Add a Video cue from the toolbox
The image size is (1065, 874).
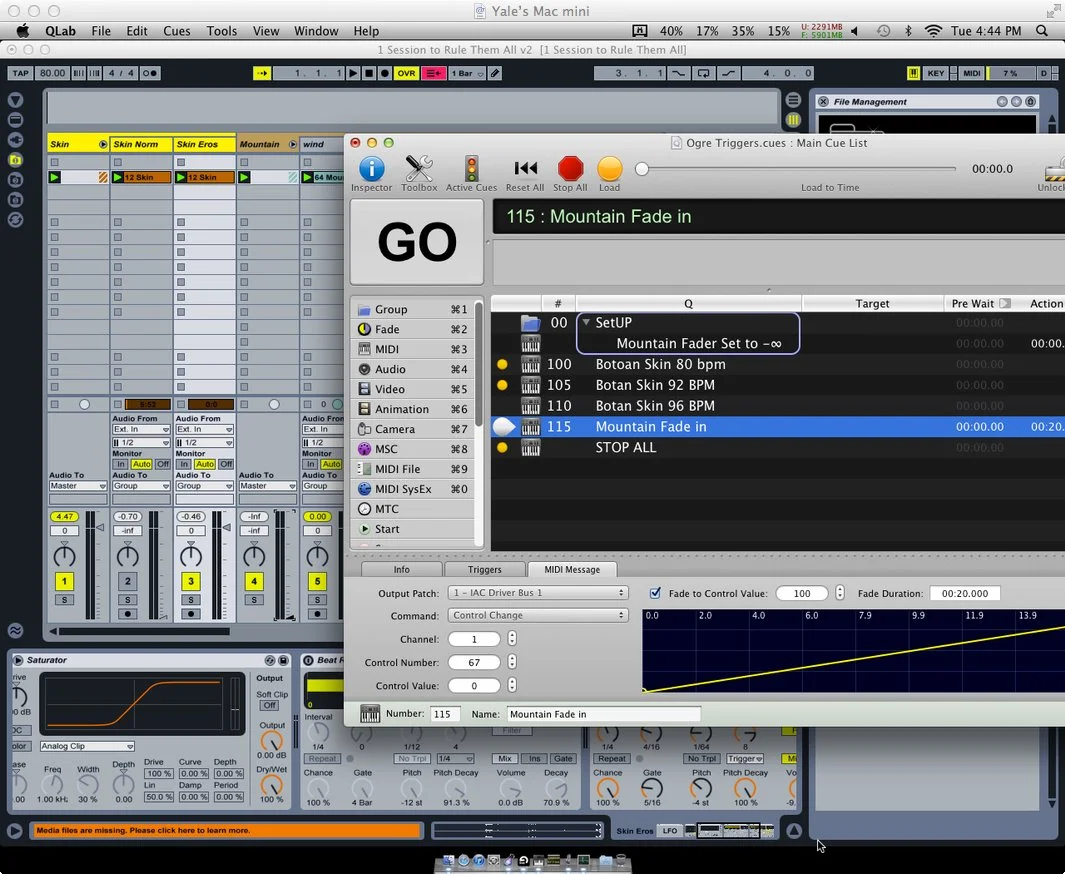[x=412, y=389]
